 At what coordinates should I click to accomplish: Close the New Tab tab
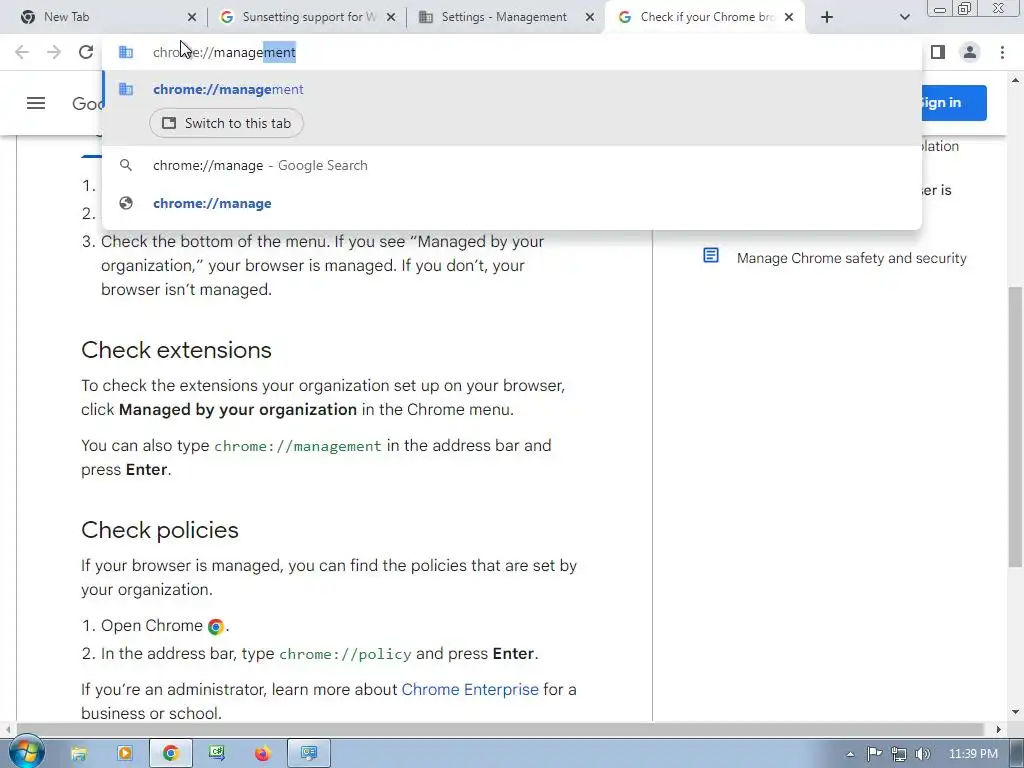[191, 17]
